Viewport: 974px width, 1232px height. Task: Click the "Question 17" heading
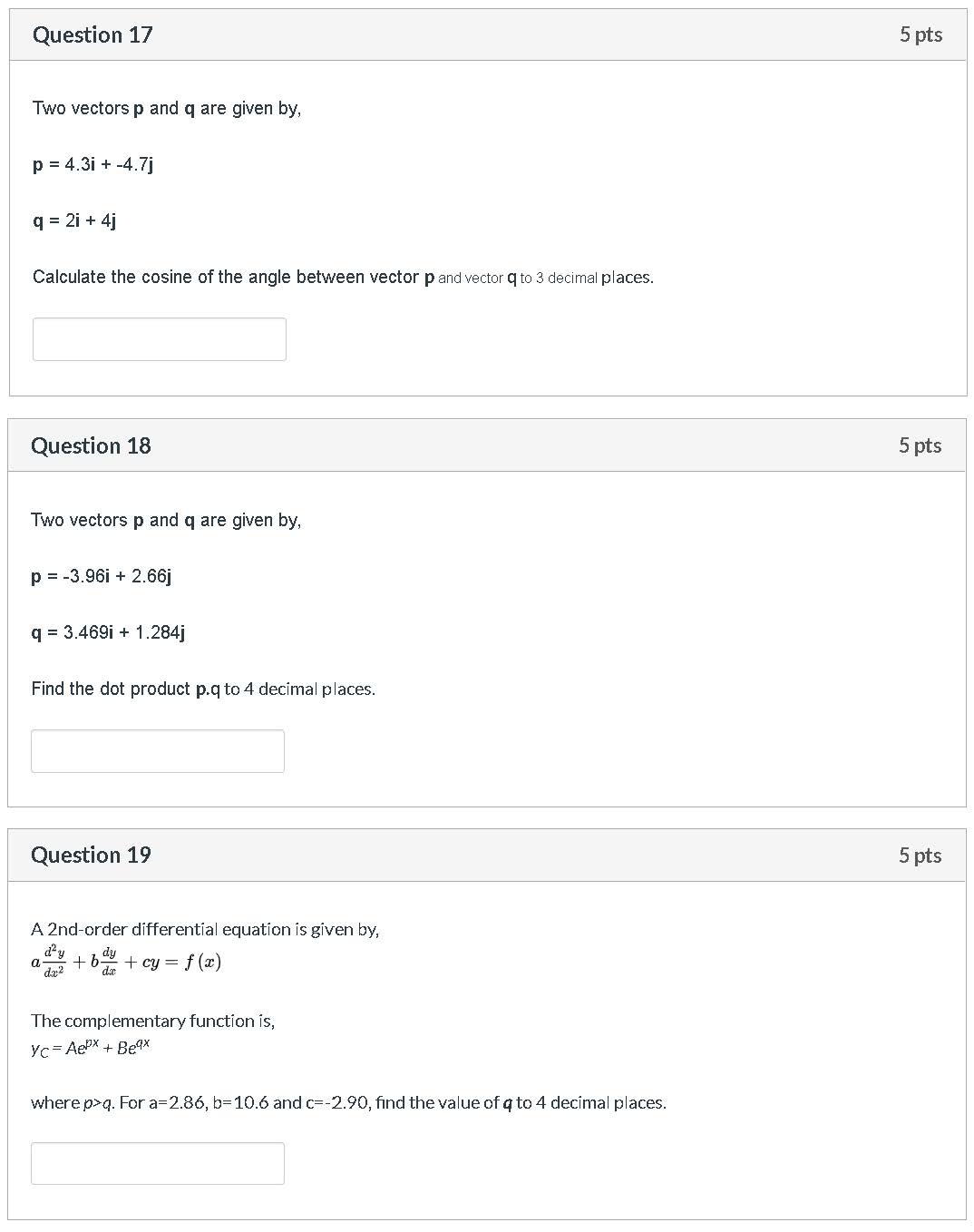click(93, 35)
